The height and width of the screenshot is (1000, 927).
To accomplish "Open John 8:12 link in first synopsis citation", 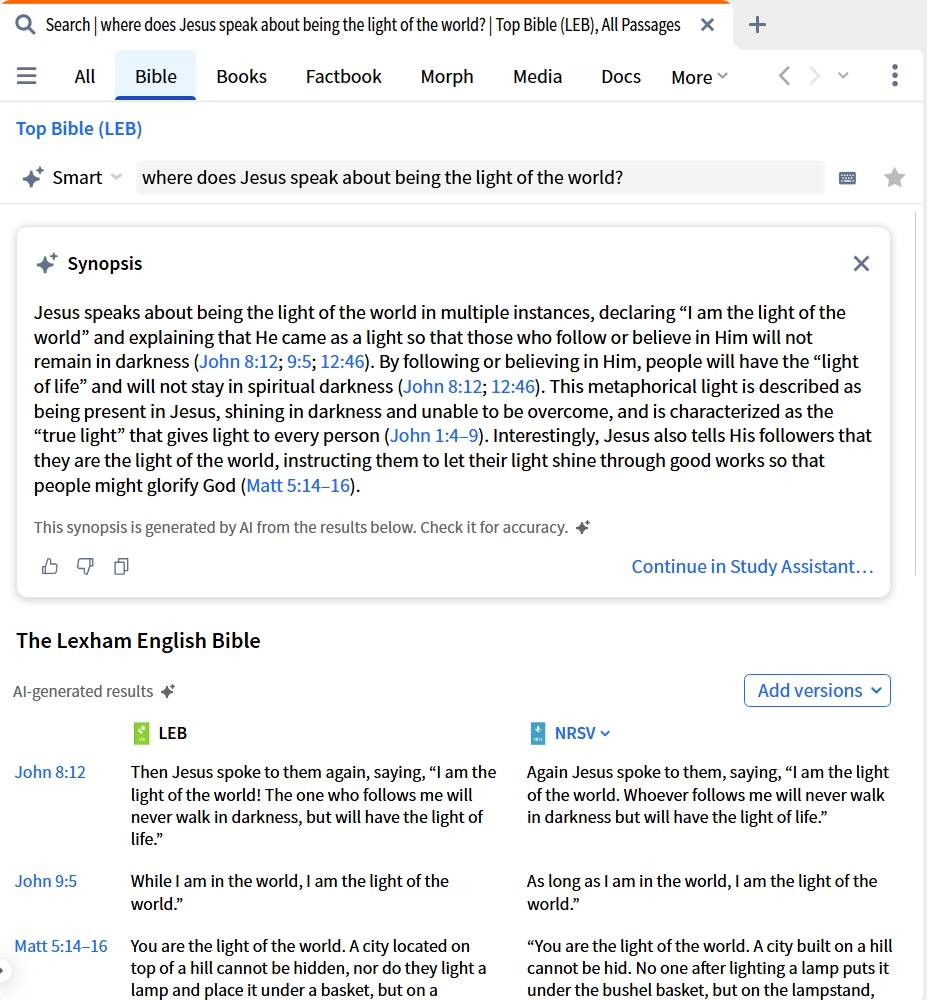I will (x=239, y=362).
